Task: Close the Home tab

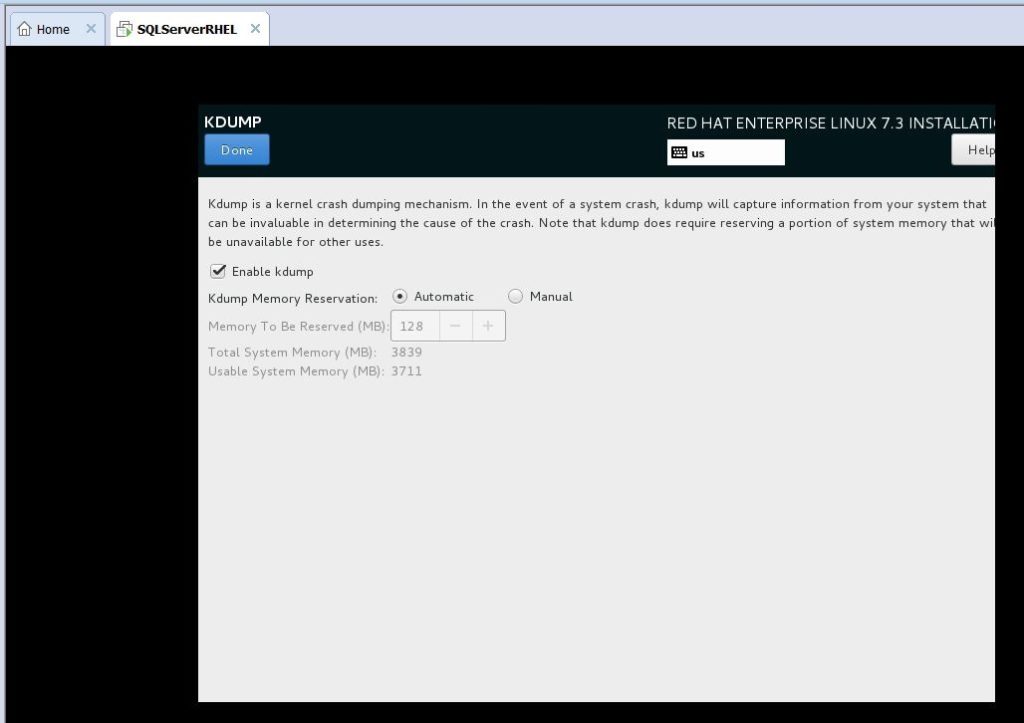Action: (91, 29)
